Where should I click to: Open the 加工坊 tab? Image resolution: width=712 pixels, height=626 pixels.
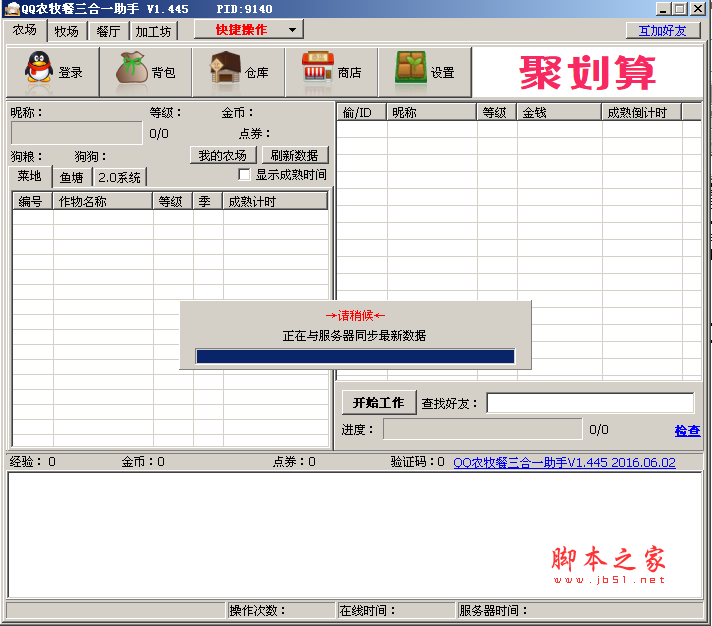(x=153, y=31)
